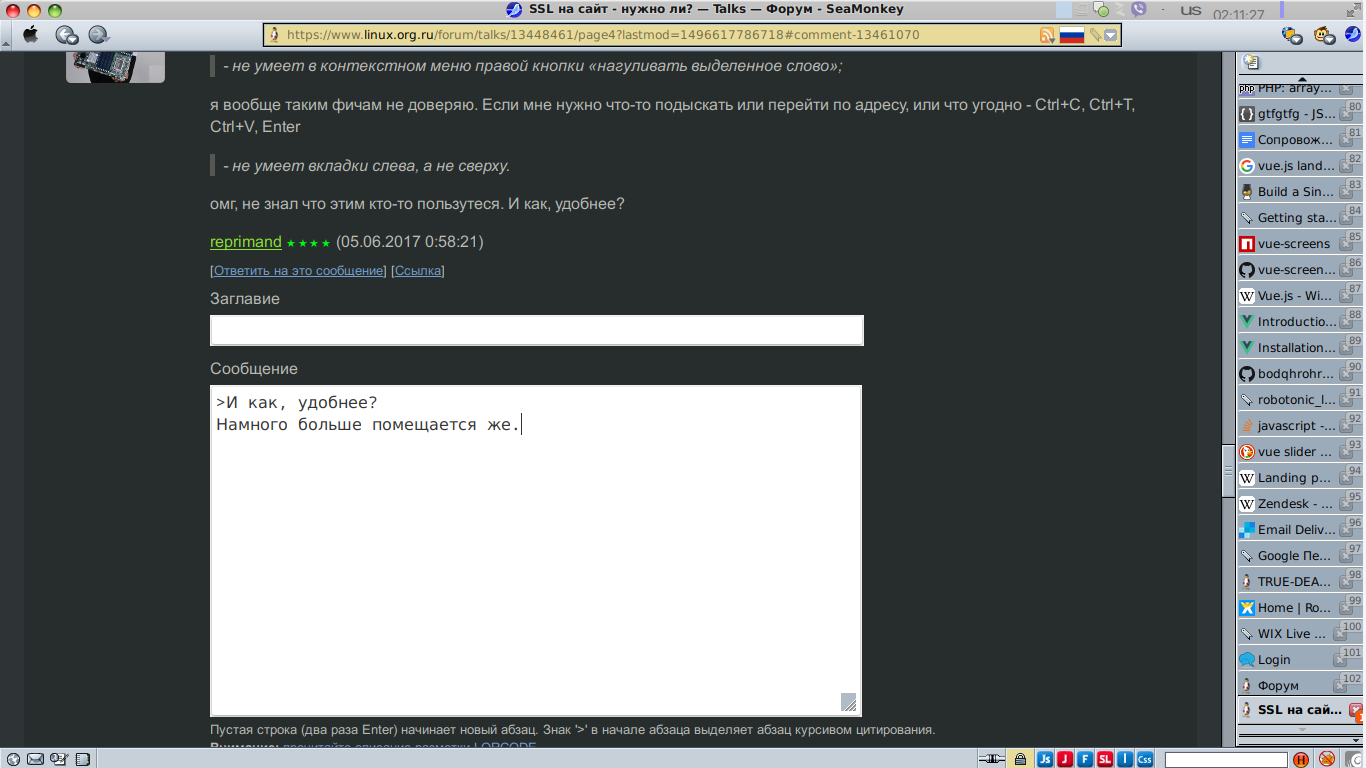Click the padlock security icon in status bar
1366x768 pixels.
1020,759
